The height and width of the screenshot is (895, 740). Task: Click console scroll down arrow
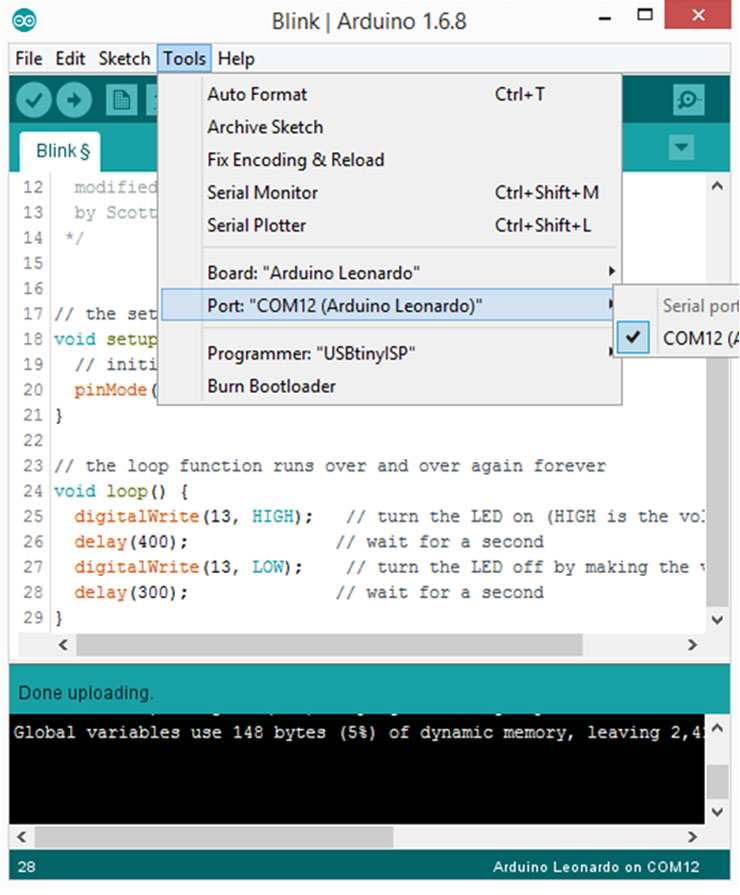click(x=717, y=812)
